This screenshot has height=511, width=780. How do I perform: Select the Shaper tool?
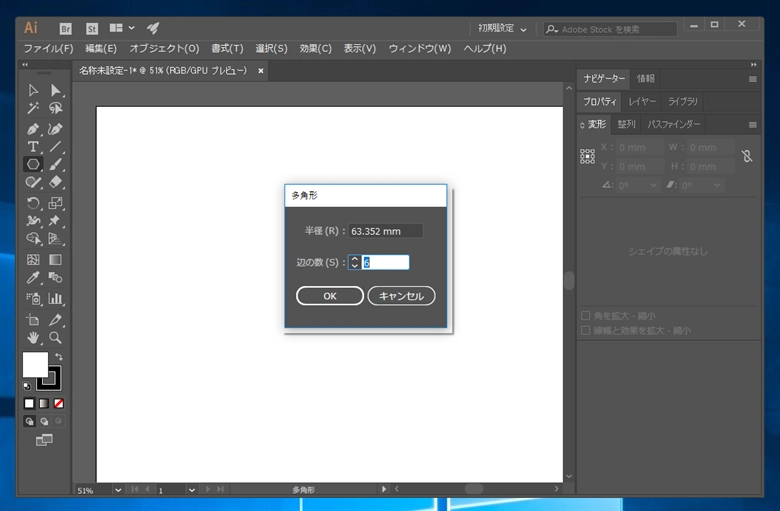[33, 182]
